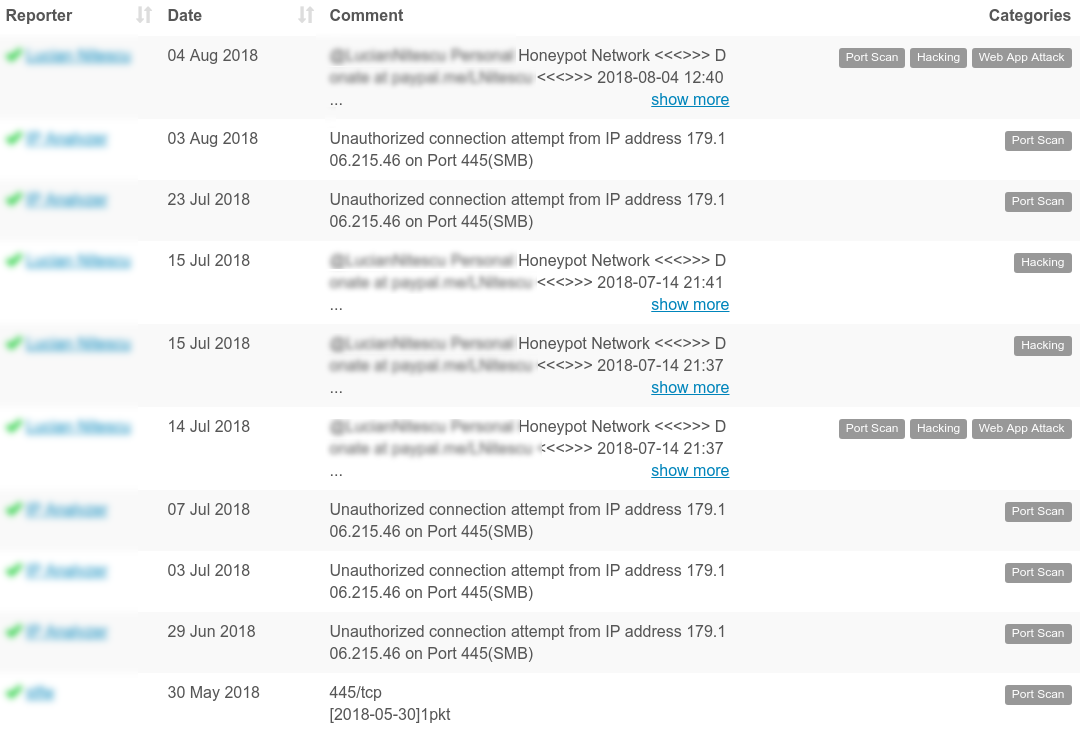1080x734 pixels.
Task: Click Hacking tag on the 14 Jul 2018 row
Action: tap(938, 429)
